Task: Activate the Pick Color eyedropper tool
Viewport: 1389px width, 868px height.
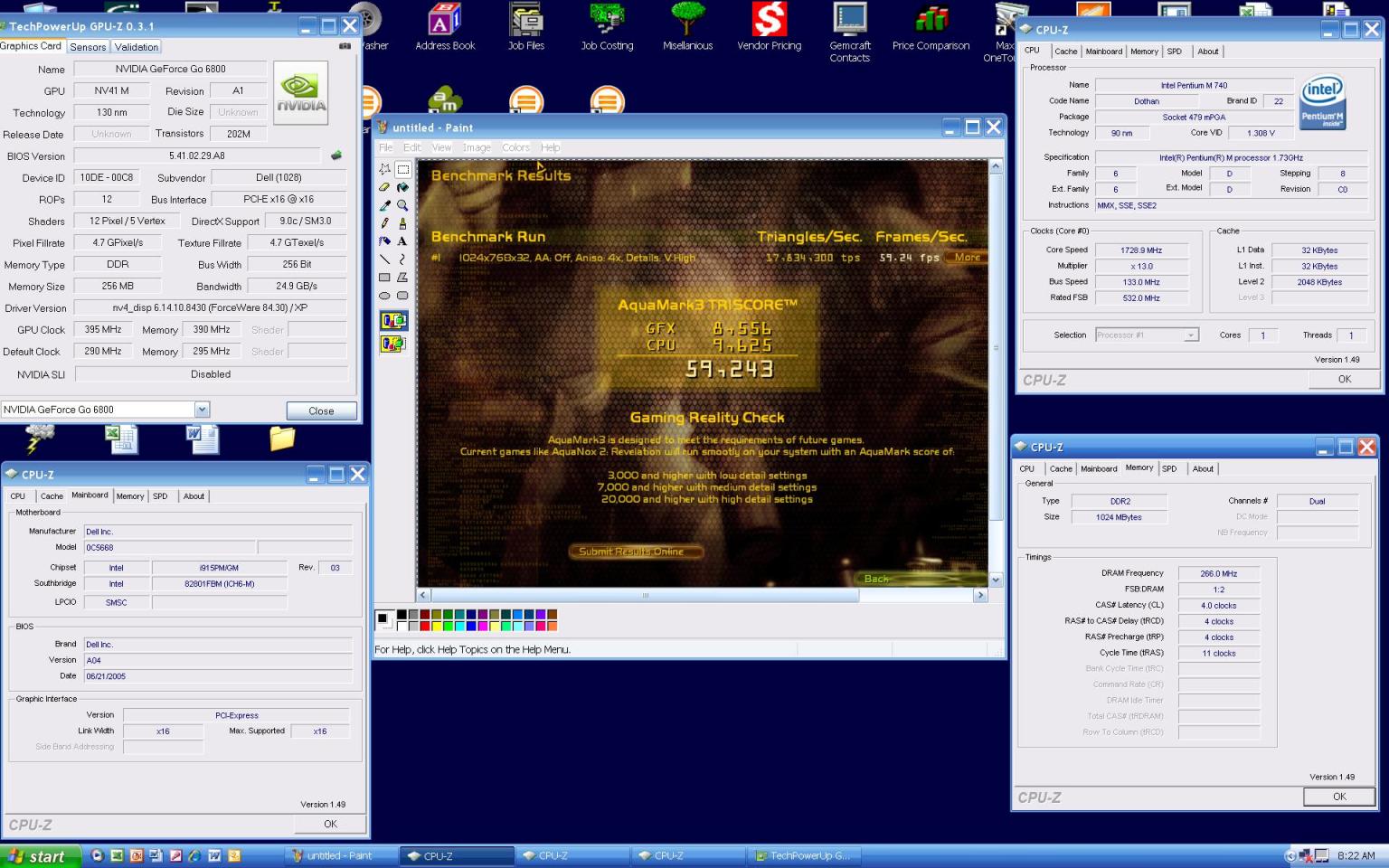Action: coord(384,205)
